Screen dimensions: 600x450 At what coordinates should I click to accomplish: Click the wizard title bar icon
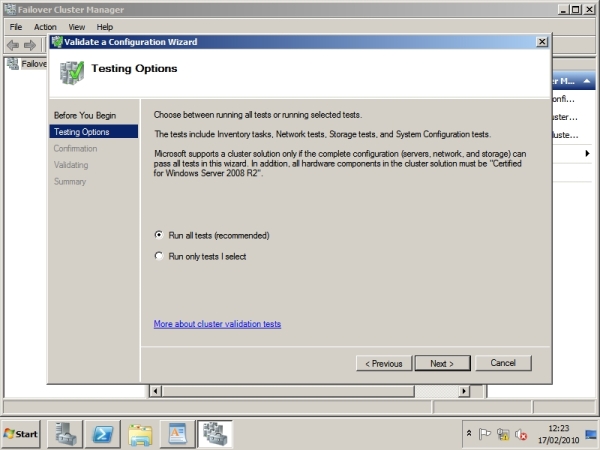pos(57,41)
